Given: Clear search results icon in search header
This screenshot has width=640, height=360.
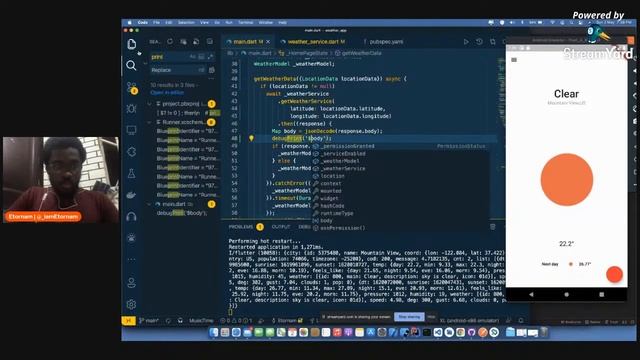Looking at the screenshot, I should [183, 42].
